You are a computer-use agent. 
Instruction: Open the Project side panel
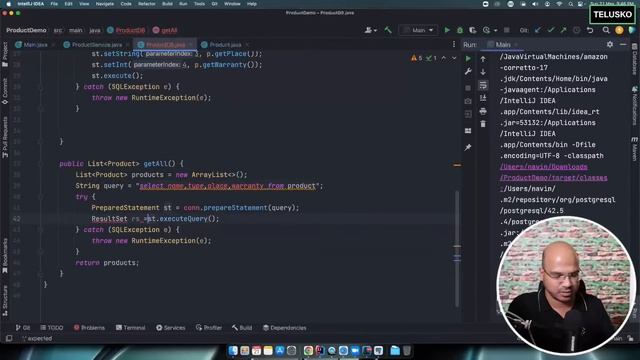pyautogui.click(x=5, y=55)
